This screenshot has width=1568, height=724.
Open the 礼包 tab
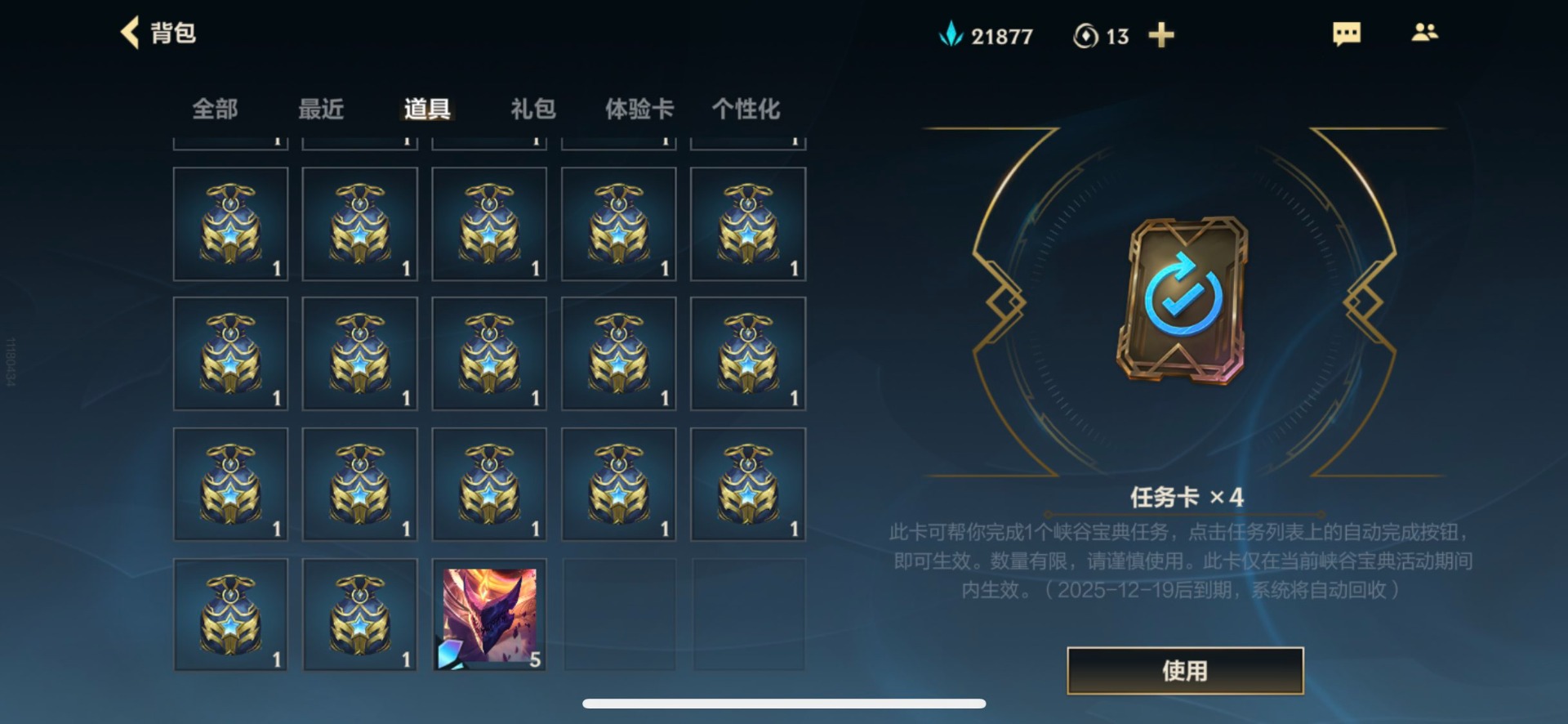[x=533, y=109]
